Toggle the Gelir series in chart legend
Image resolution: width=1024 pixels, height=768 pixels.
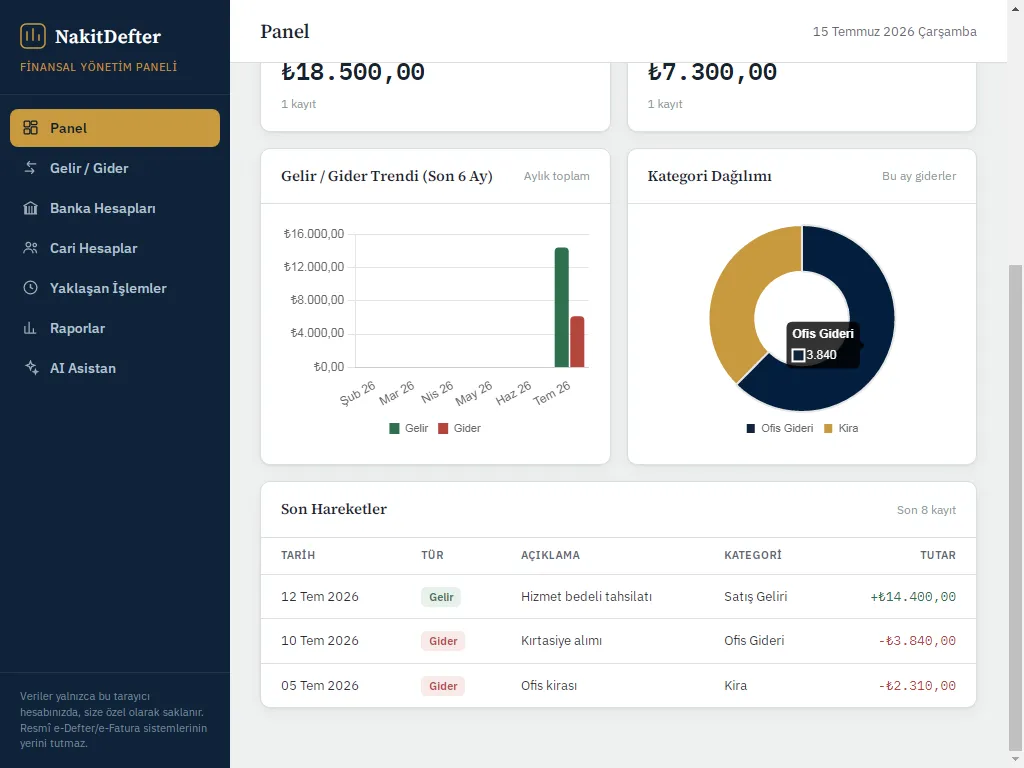pyautogui.click(x=408, y=428)
